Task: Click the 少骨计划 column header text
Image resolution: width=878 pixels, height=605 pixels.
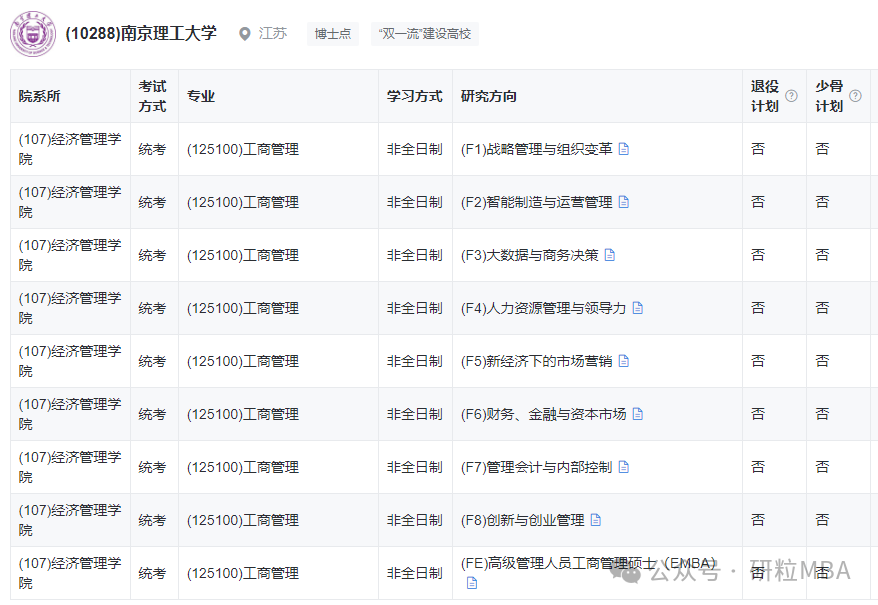Action: tap(829, 96)
